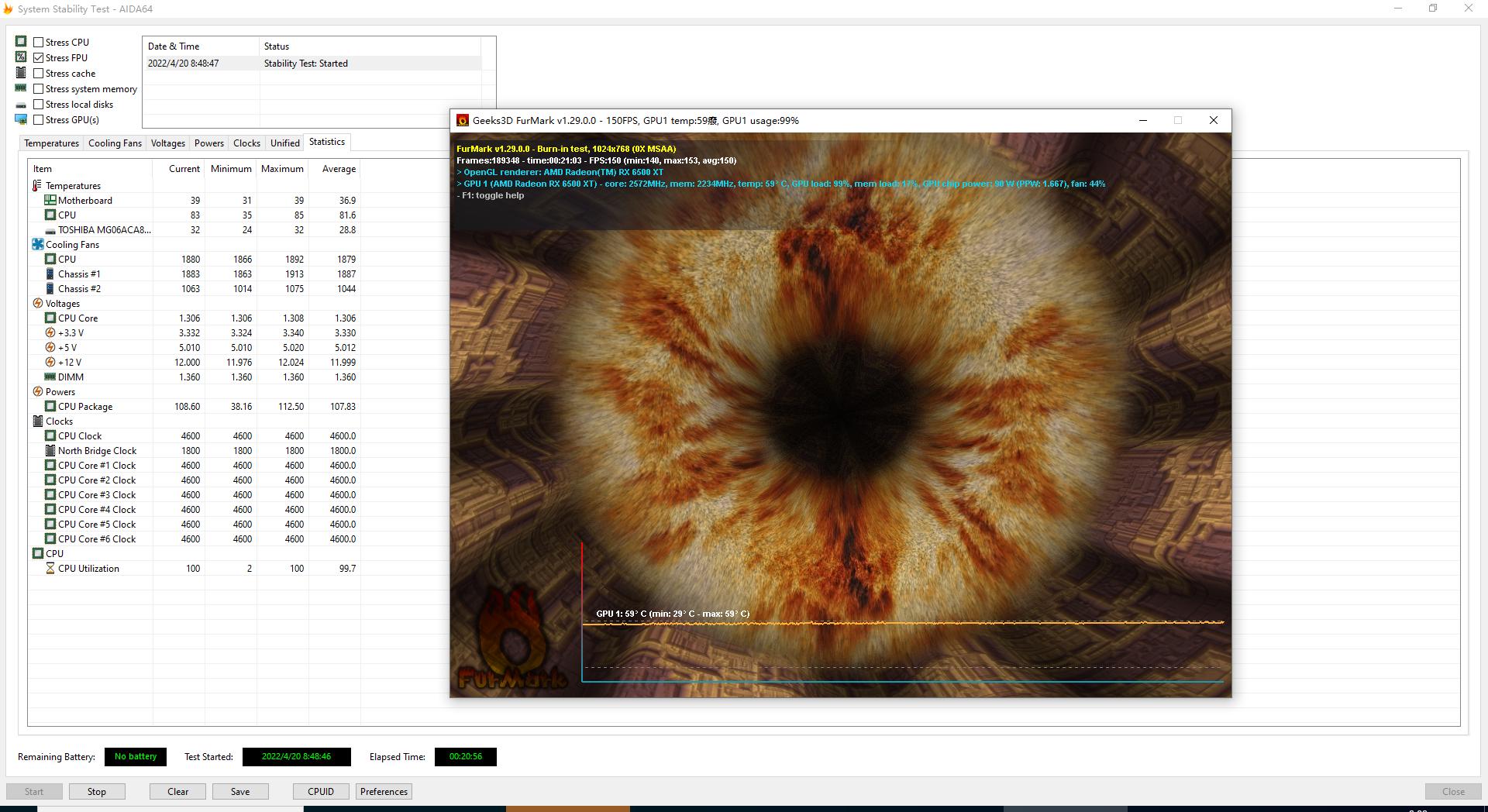Select the CPU category row above CPU Utilization
Viewport: 1488px width, 812px height.
(x=54, y=554)
